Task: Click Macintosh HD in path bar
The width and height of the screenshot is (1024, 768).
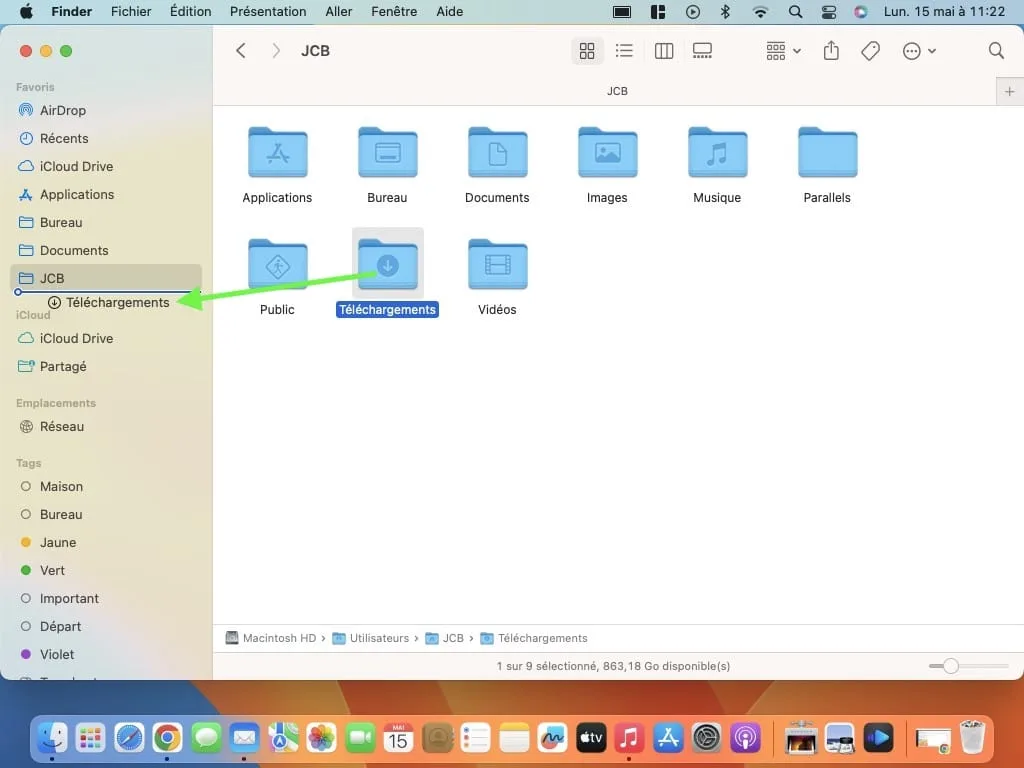Action: pyautogui.click(x=271, y=638)
